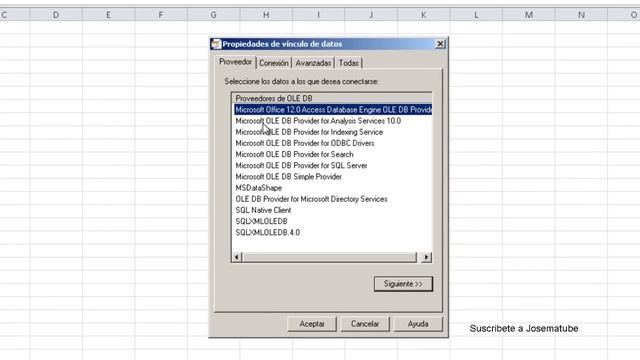Screen dimensions: 640x360
Task: Select column M header in spreadsheet
Action: tap(529, 15)
